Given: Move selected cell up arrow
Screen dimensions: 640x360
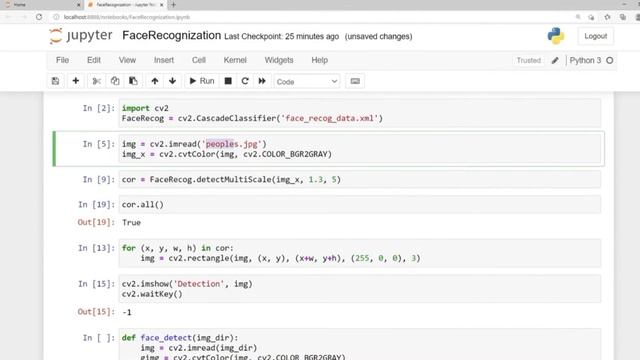Looking at the screenshot, I should pos(155,81).
